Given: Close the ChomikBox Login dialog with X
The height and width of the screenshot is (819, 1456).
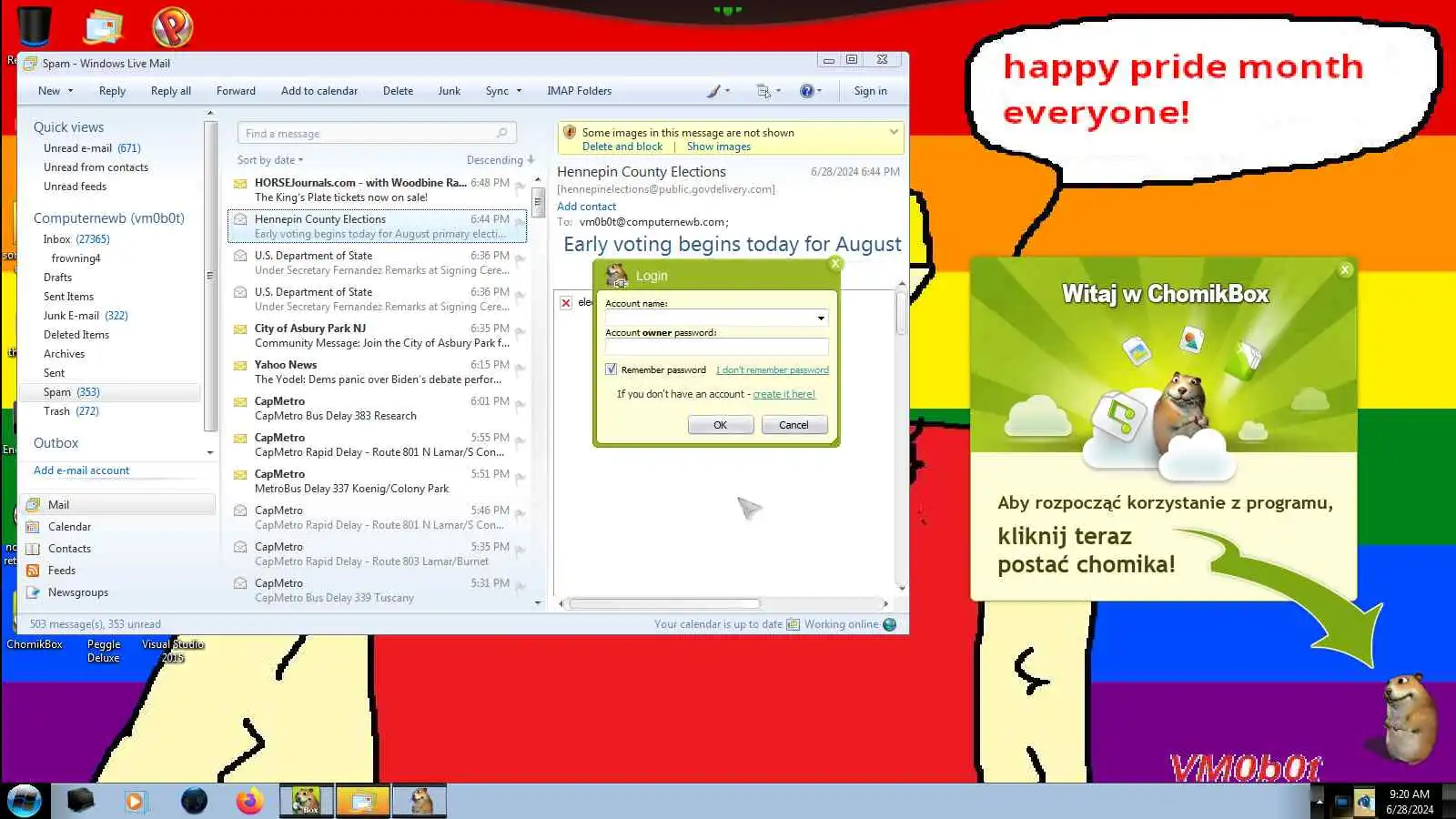Looking at the screenshot, I should click(835, 264).
